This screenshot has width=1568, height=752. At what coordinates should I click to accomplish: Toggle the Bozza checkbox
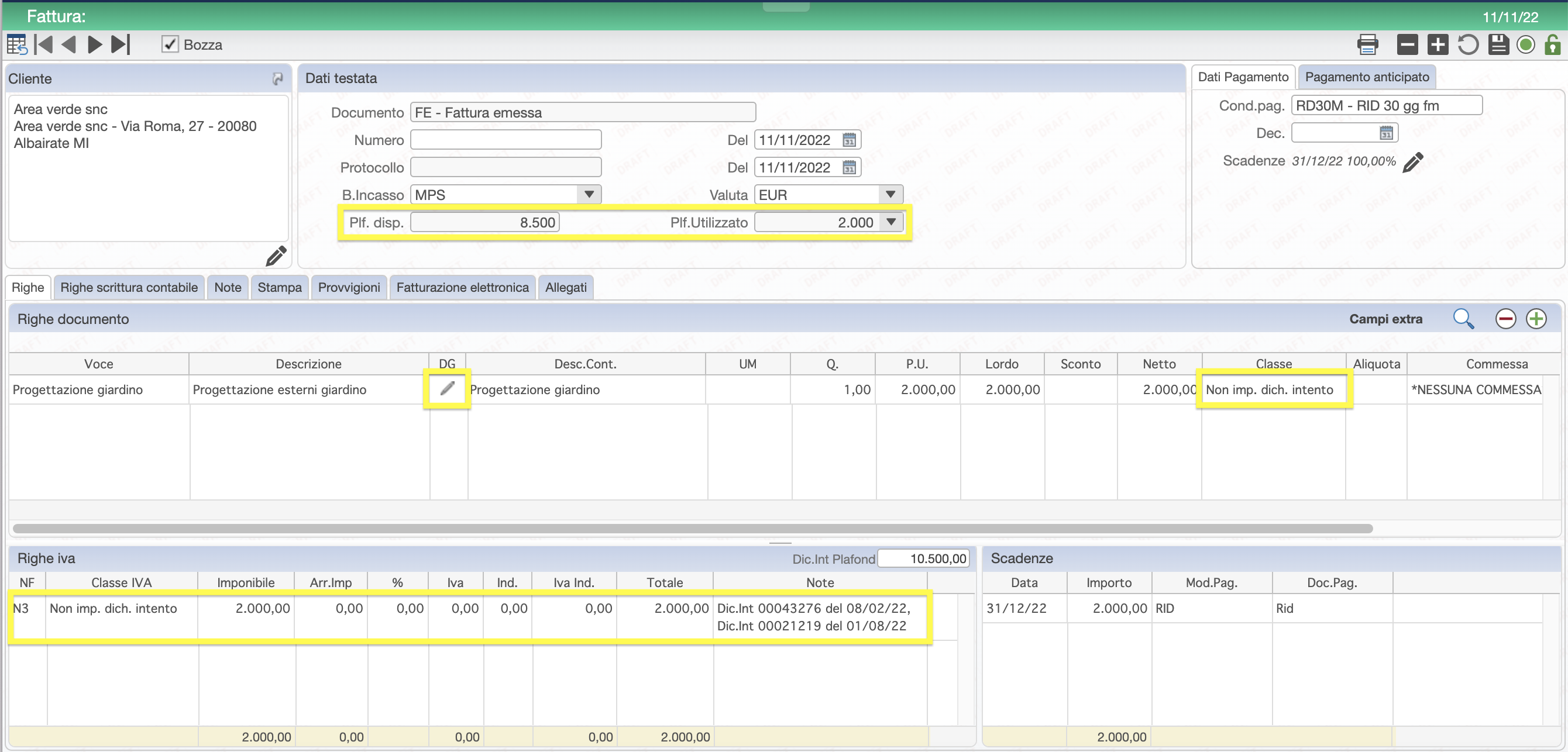[x=170, y=44]
